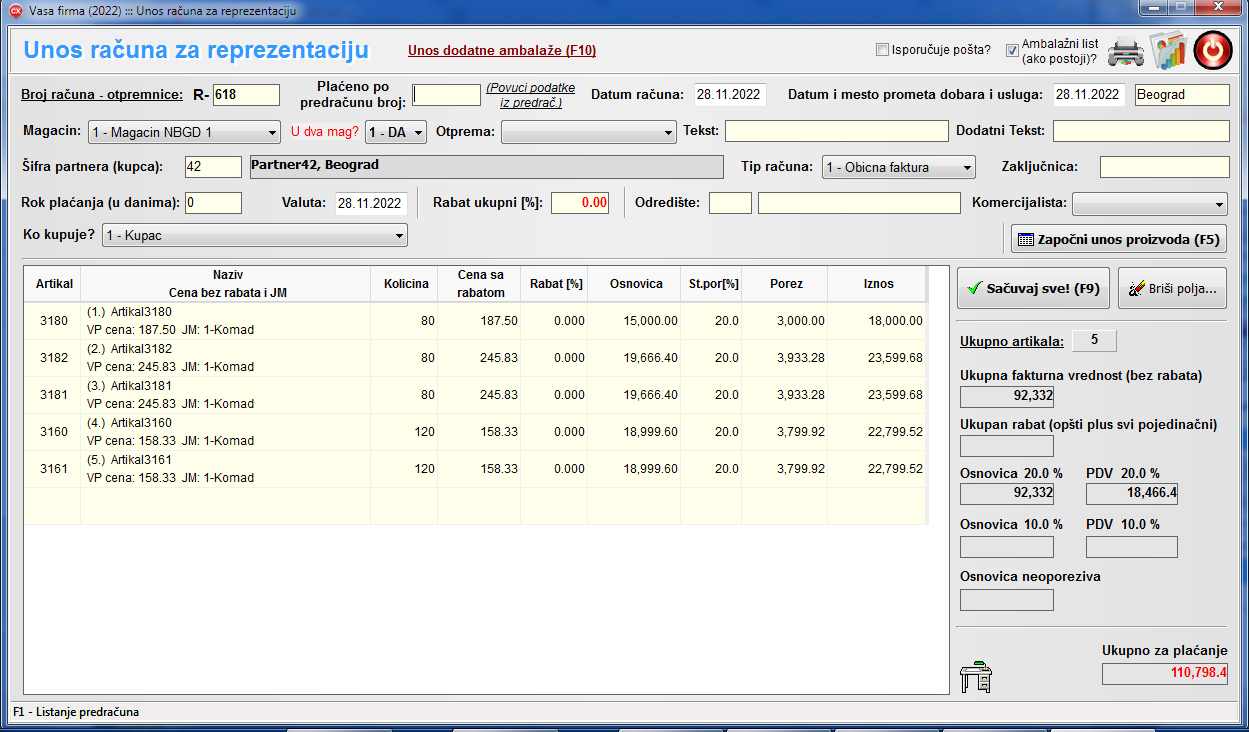Screen dimensions: 1249x732
Task: Click the Datum prometa dobara date field
Action: coord(1089,95)
